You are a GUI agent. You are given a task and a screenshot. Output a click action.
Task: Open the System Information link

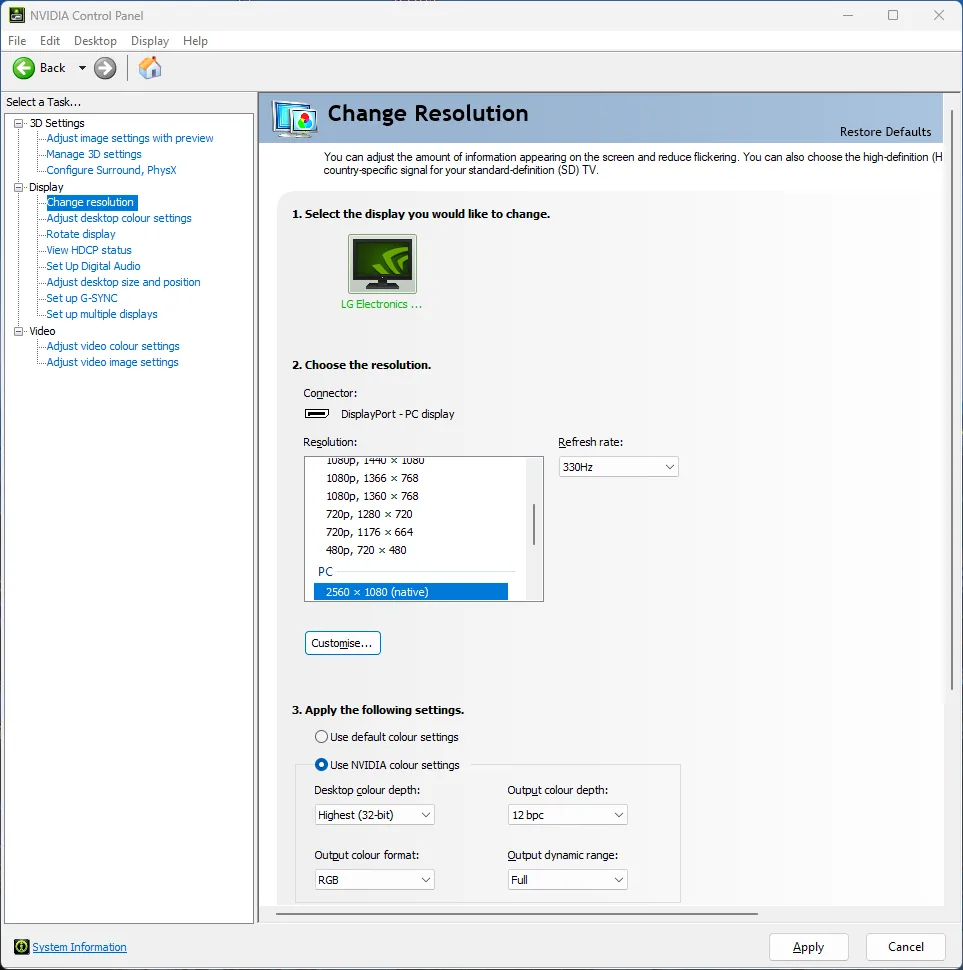tap(79, 947)
